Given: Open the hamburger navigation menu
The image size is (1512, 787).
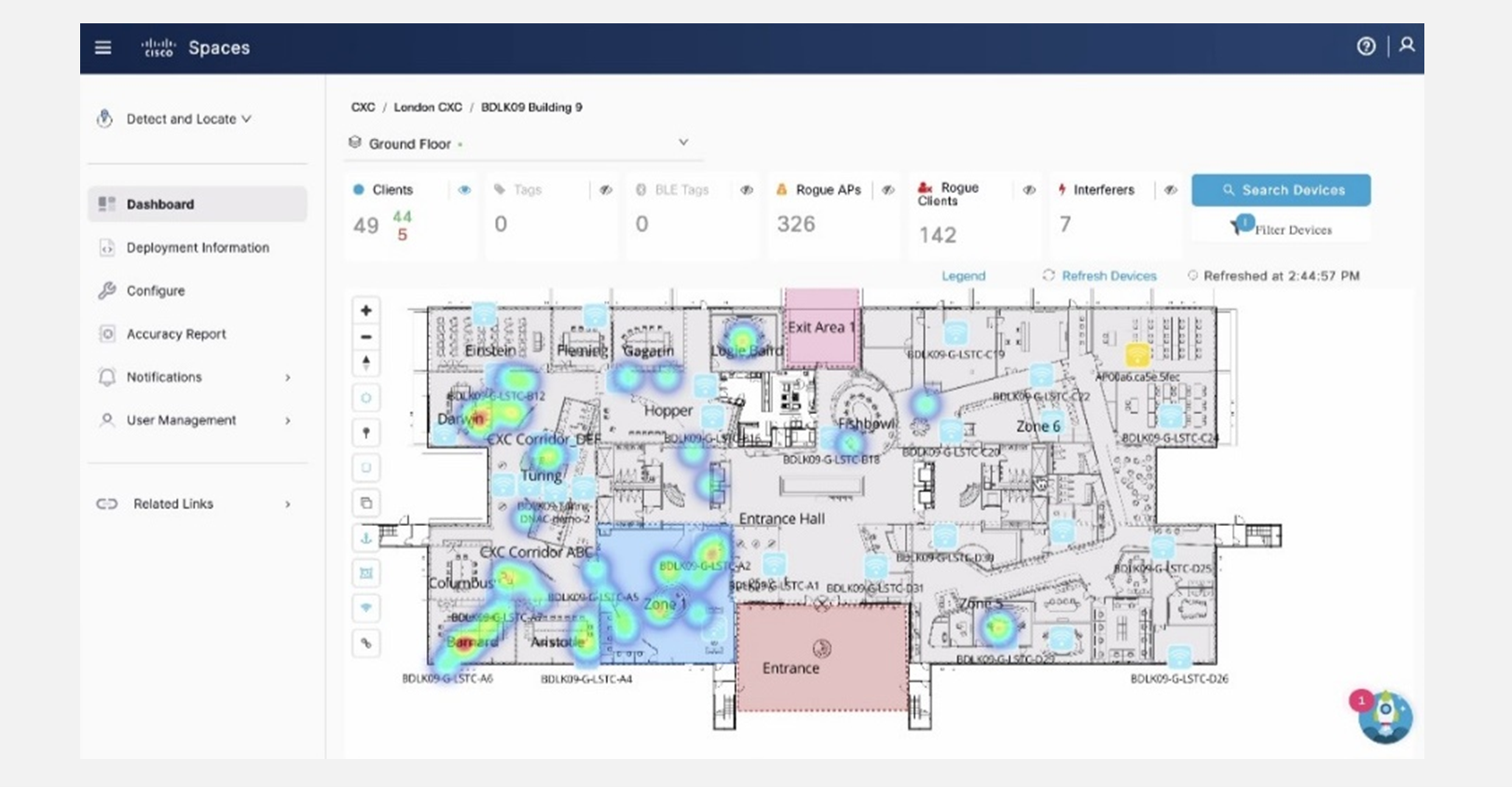Looking at the screenshot, I should (103, 48).
